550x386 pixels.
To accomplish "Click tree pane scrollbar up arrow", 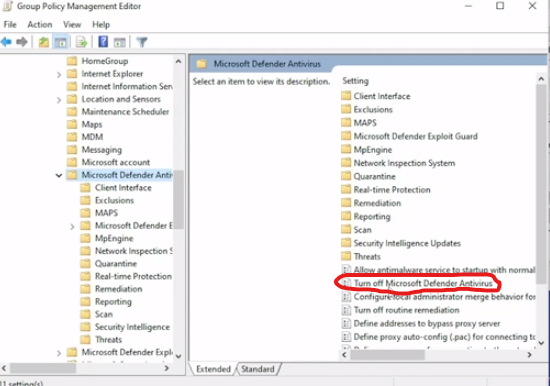I will pyautogui.click(x=178, y=61).
